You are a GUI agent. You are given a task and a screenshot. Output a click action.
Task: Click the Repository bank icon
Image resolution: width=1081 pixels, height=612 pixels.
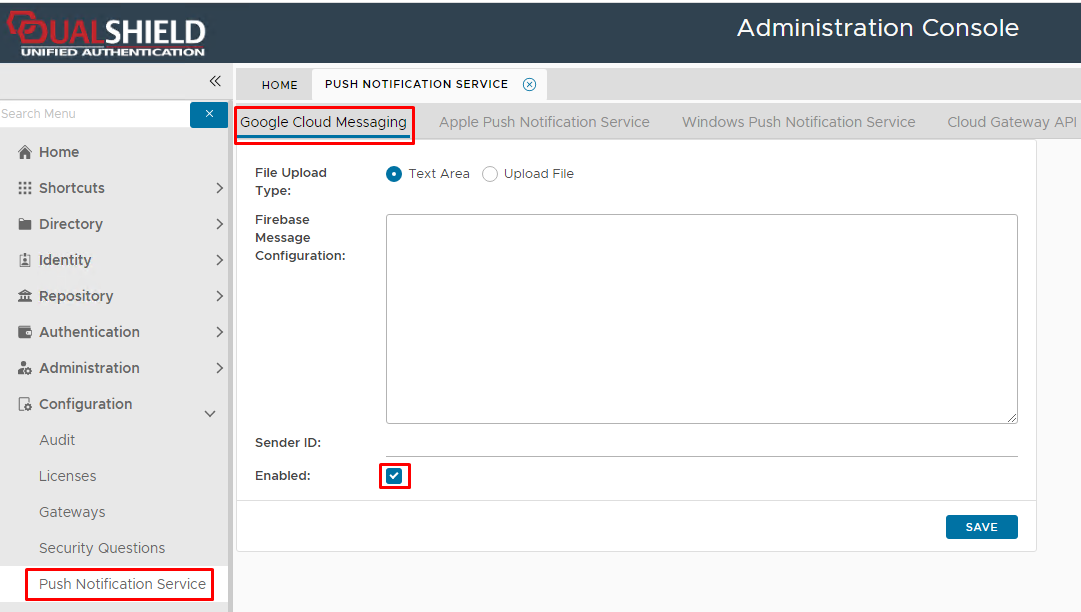[x=25, y=296]
